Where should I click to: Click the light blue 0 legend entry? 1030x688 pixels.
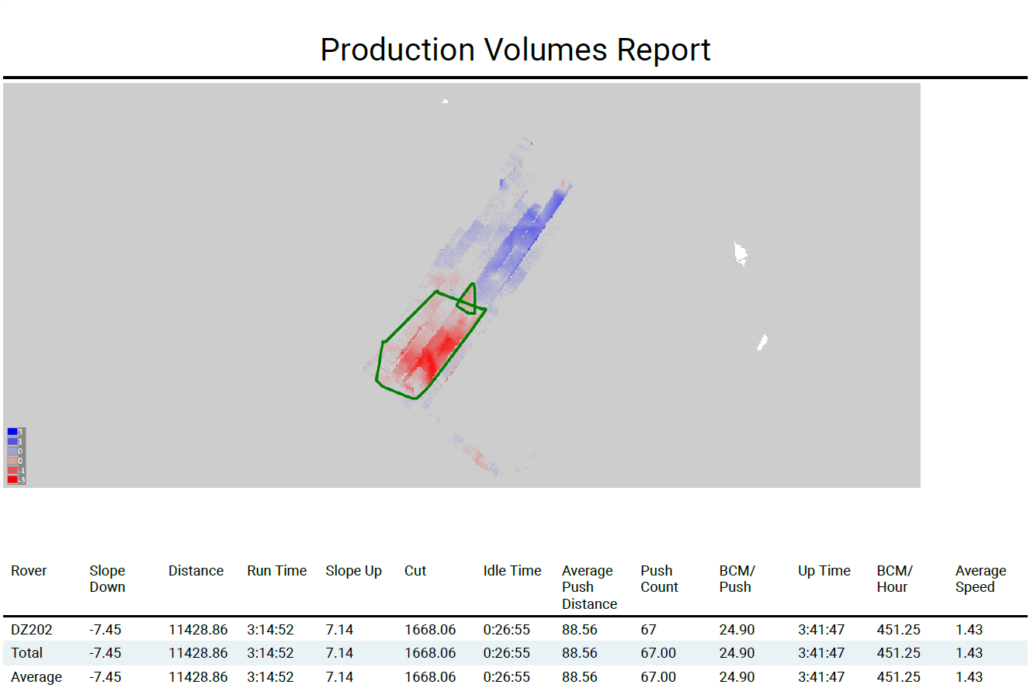click(x=11, y=450)
